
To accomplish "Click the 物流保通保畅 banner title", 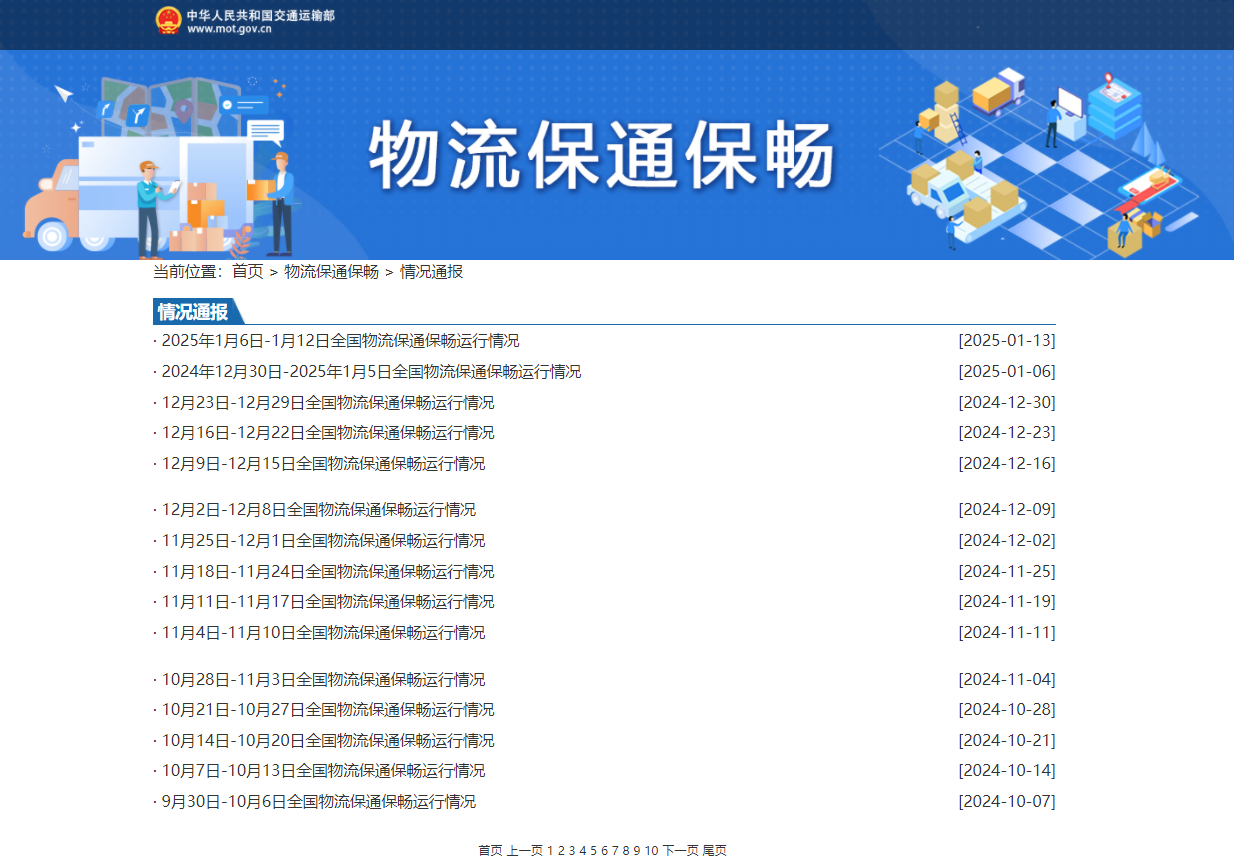I will [x=600, y=155].
